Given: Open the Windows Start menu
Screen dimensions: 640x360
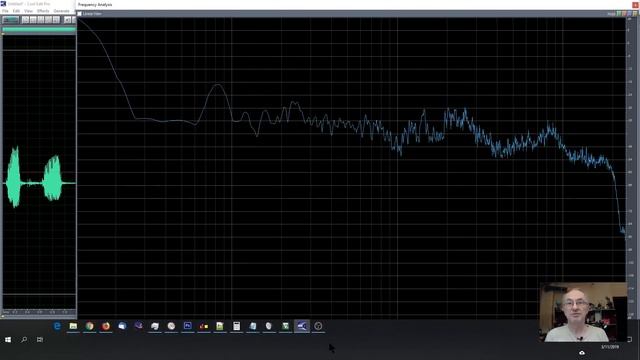Looking at the screenshot, I should click(x=8, y=340).
